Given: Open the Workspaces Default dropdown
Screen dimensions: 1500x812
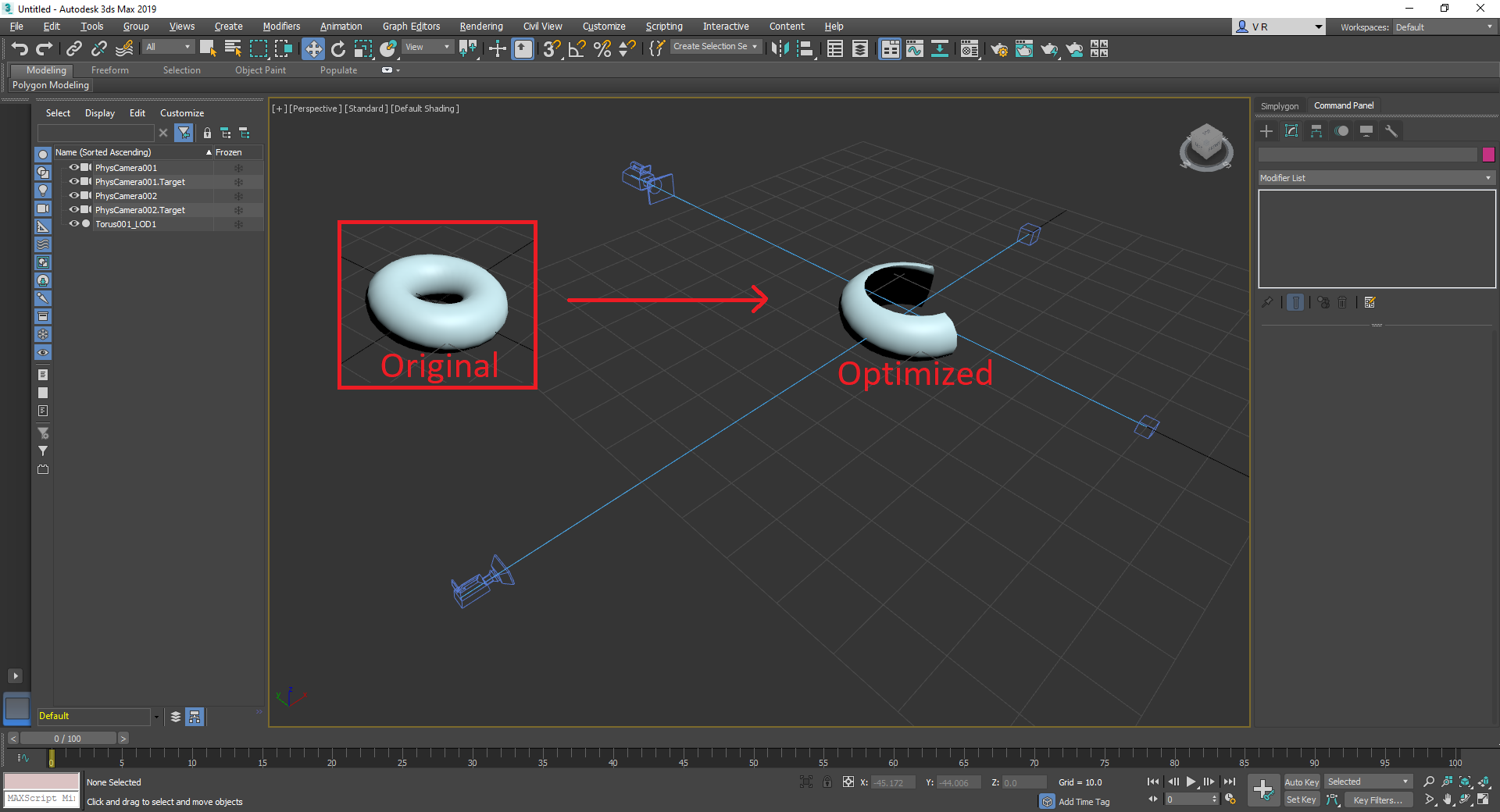Looking at the screenshot, I should pos(1443,27).
